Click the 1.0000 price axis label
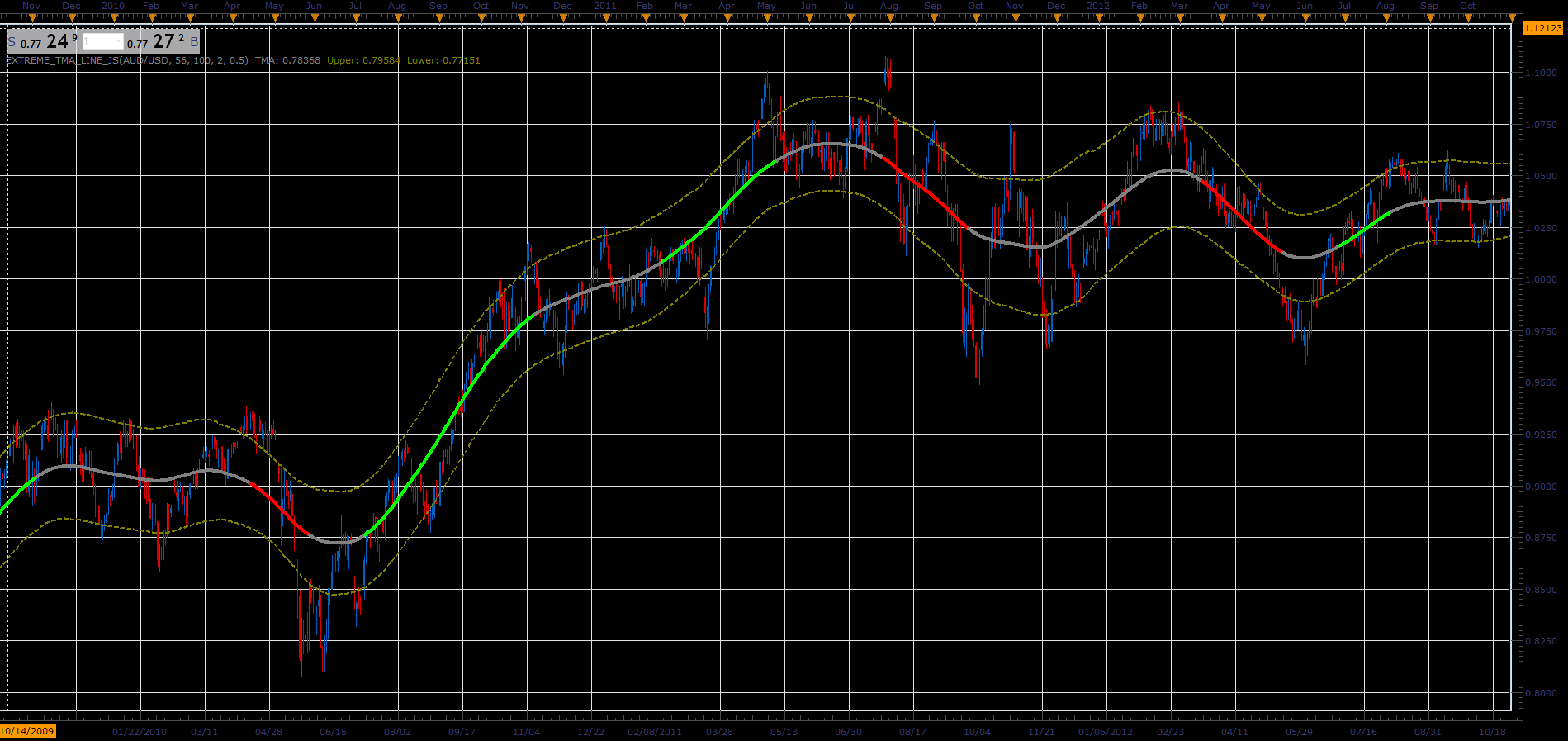Image resolution: width=1568 pixels, height=741 pixels. pos(1541,279)
